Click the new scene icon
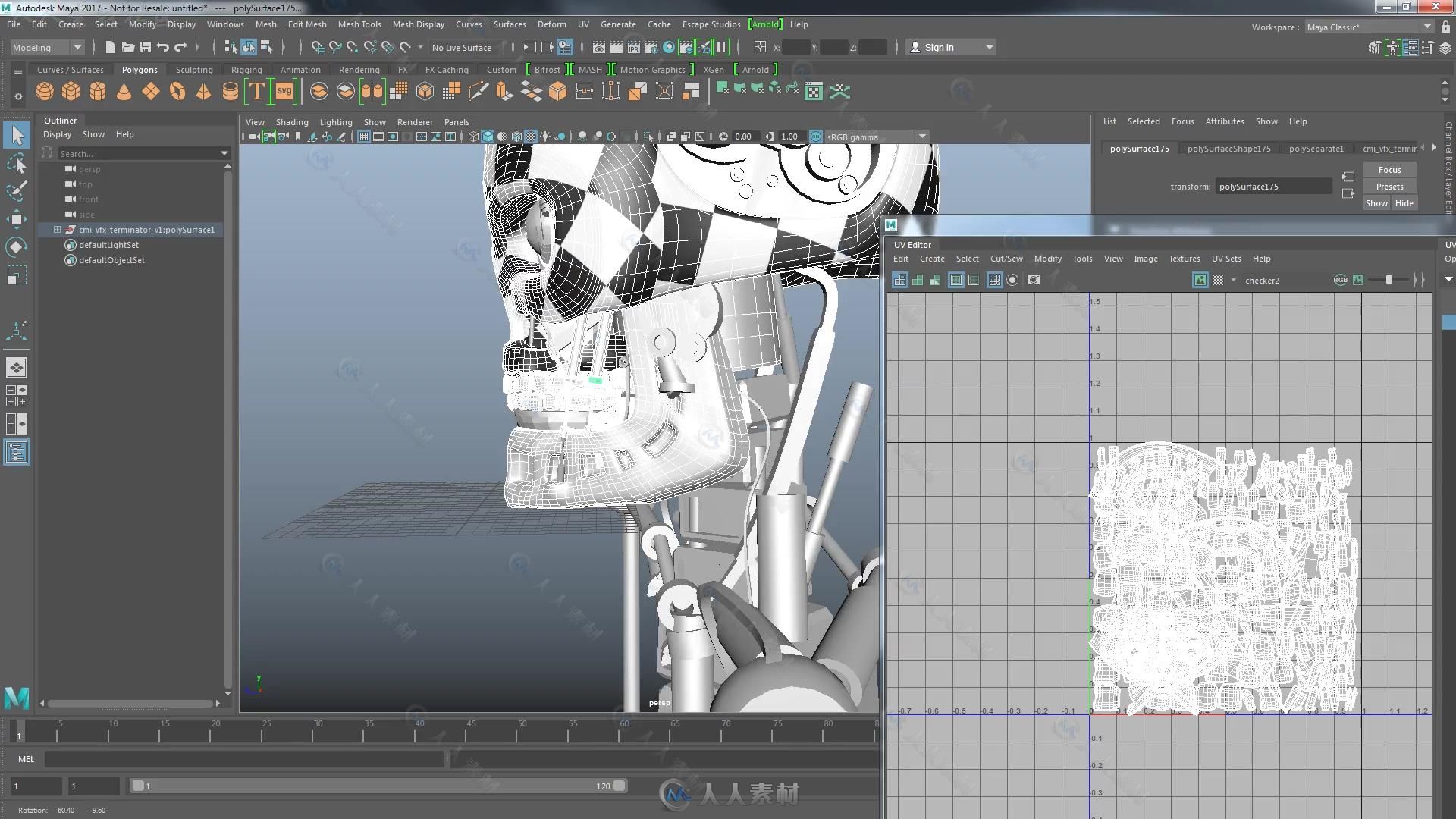Viewport: 1456px width, 819px height. tap(111, 47)
